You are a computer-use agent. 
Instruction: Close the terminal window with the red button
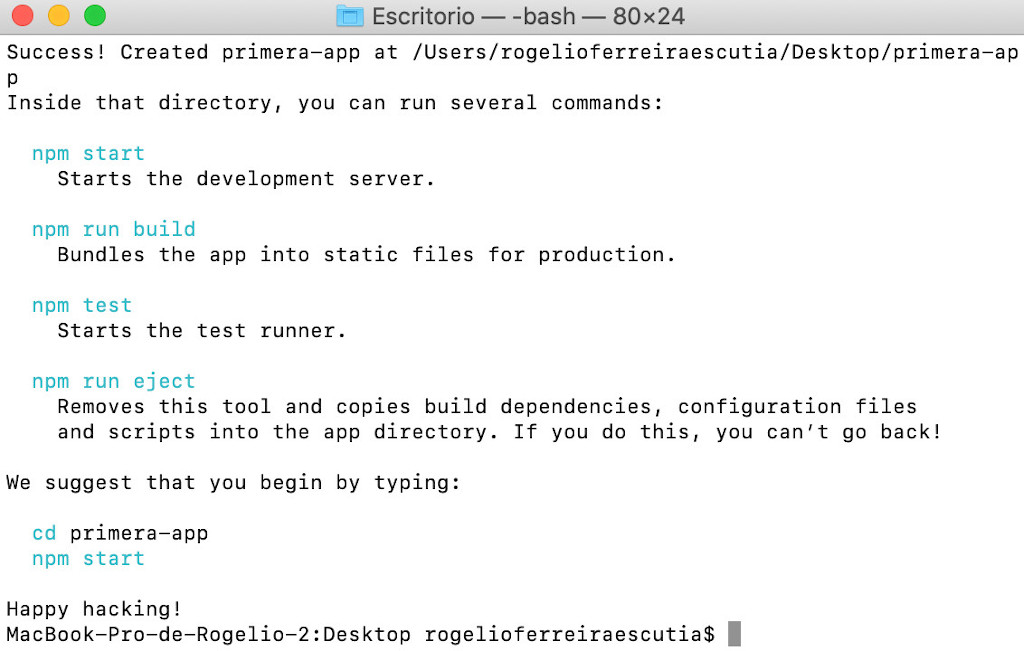pos(24,16)
